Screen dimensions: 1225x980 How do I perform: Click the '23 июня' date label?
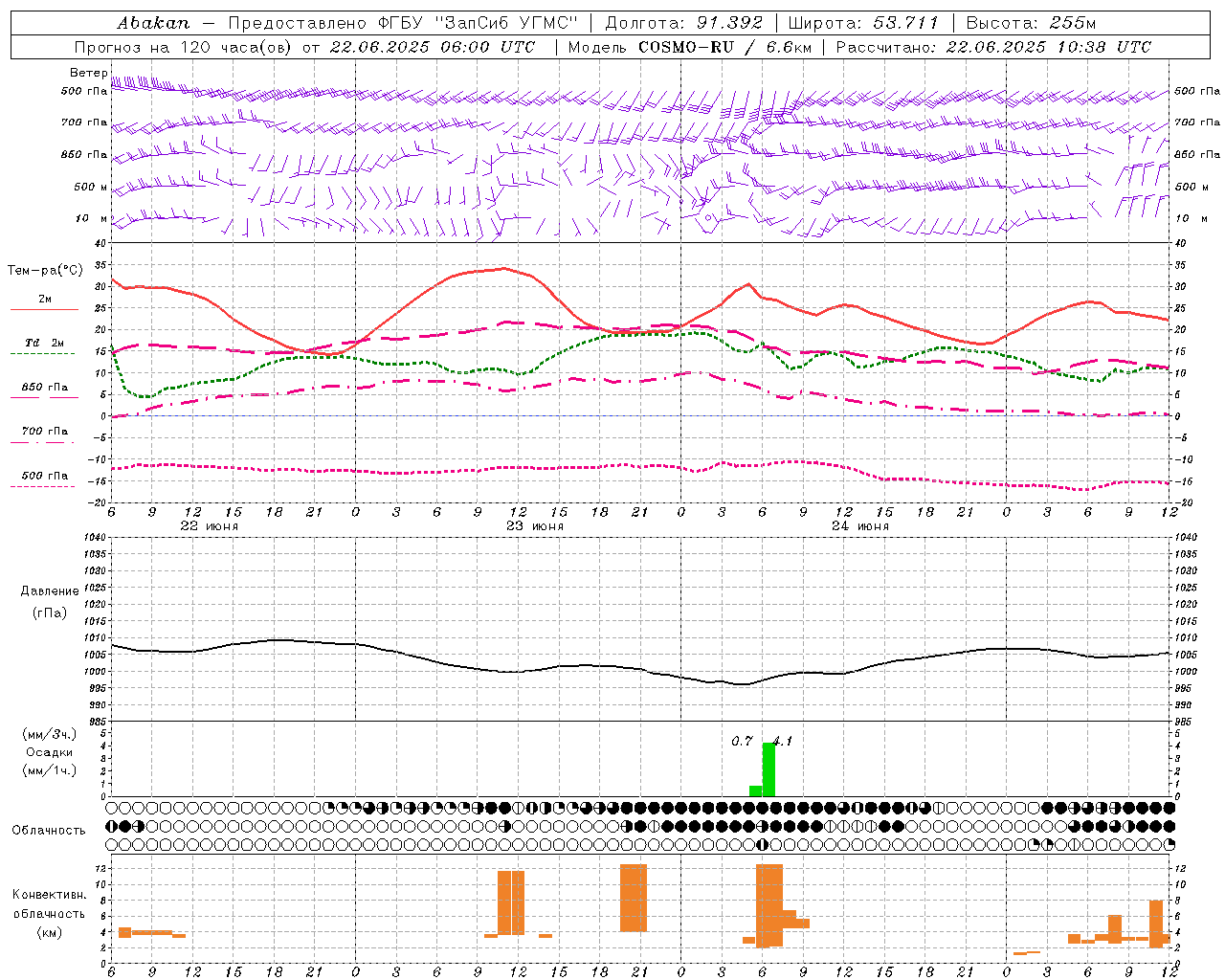[x=535, y=526]
